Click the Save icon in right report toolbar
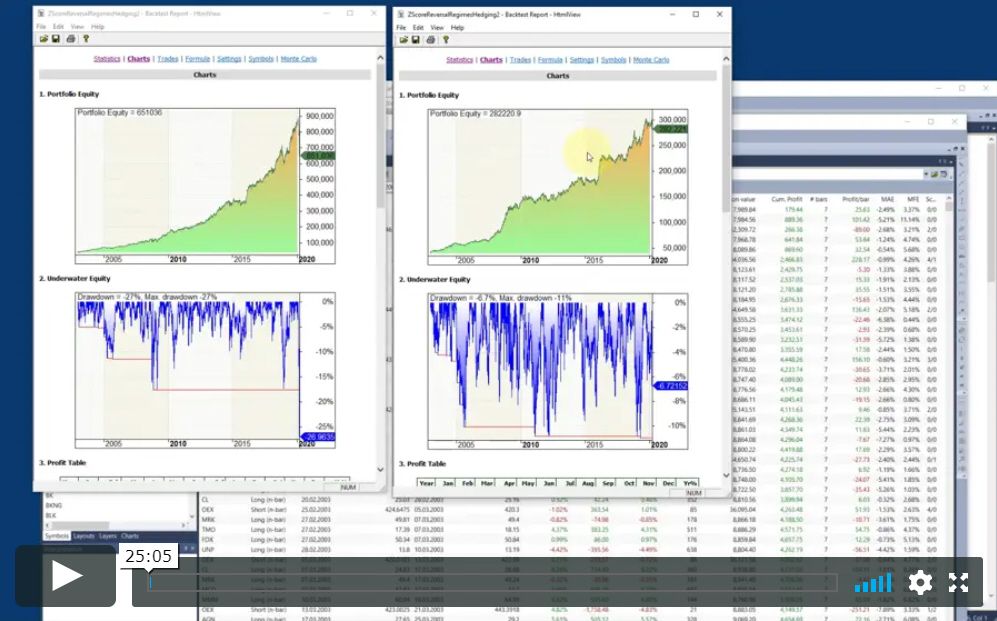The height and width of the screenshot is (621, 997). [415, 39]
